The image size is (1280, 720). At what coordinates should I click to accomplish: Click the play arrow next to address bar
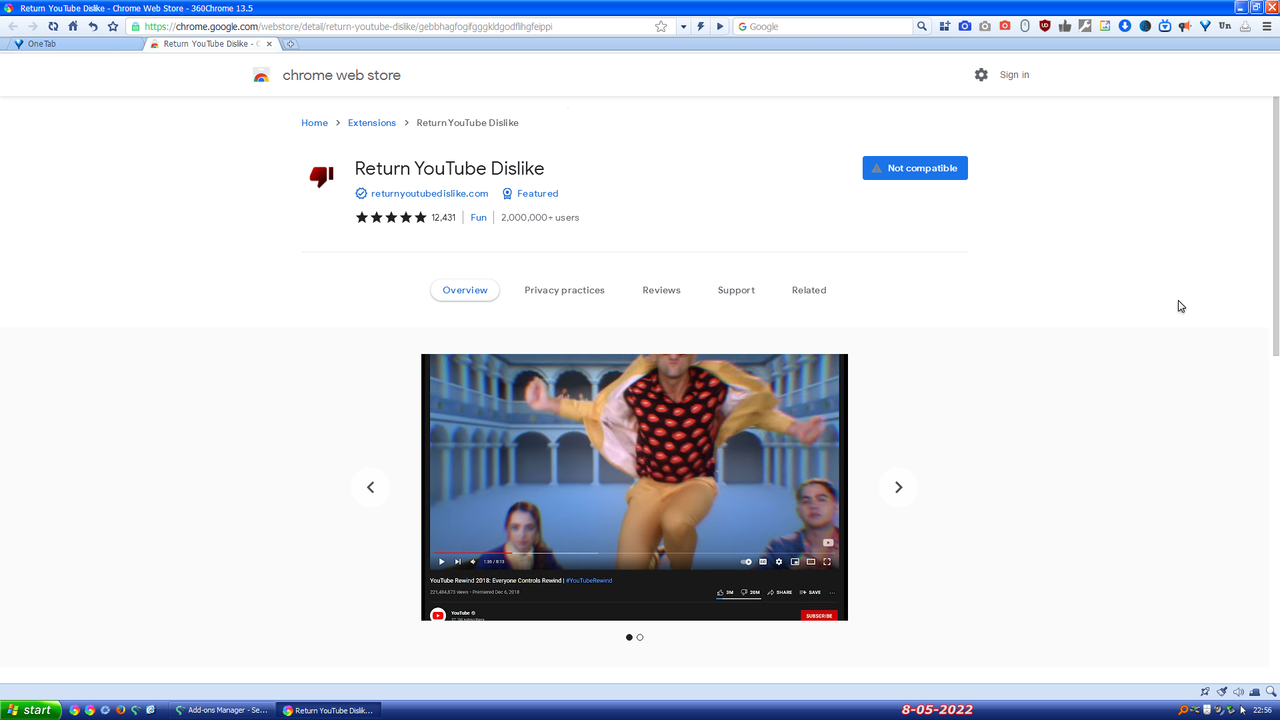pos(719,27)
